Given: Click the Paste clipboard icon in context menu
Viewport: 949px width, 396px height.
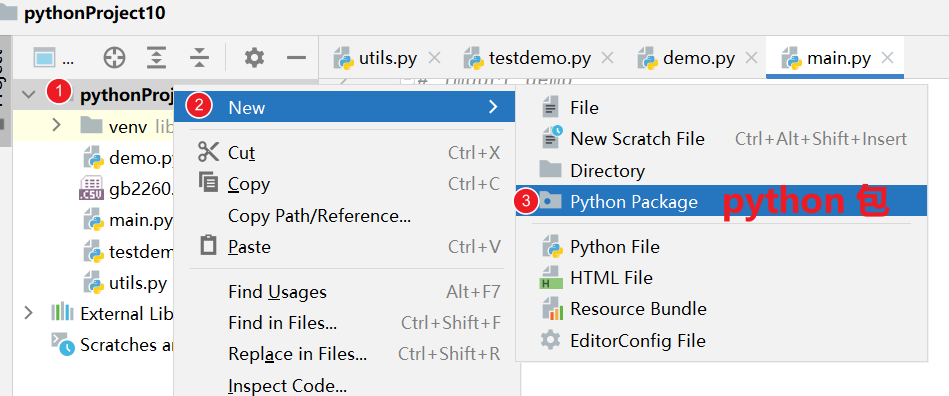Looking at the screenshot, I should tap(208, 246).
